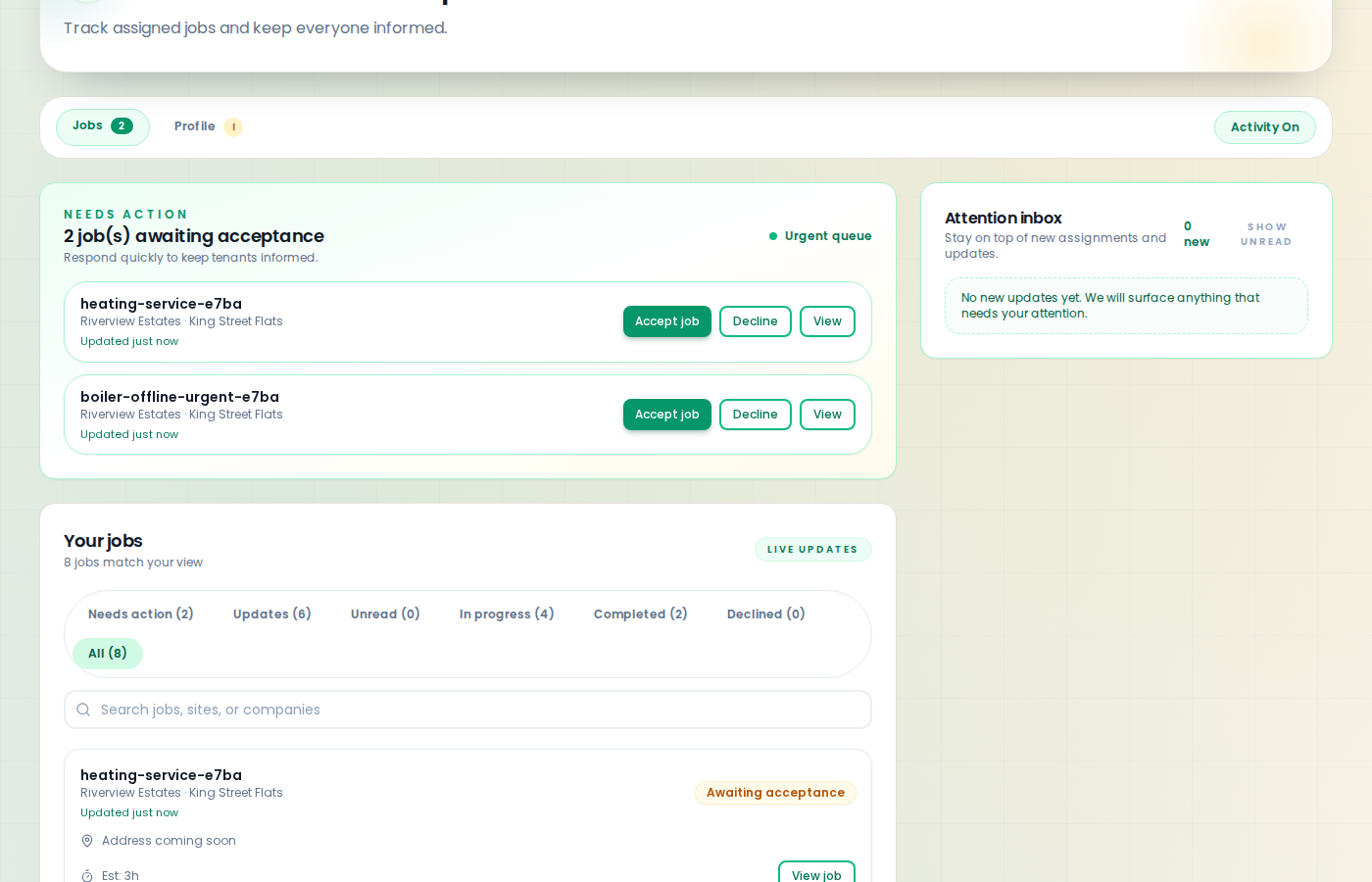Toggle Show Unread in Attention inbox
The width and height of the screenshot is (1372, 882).
[x=1265, y=234]
